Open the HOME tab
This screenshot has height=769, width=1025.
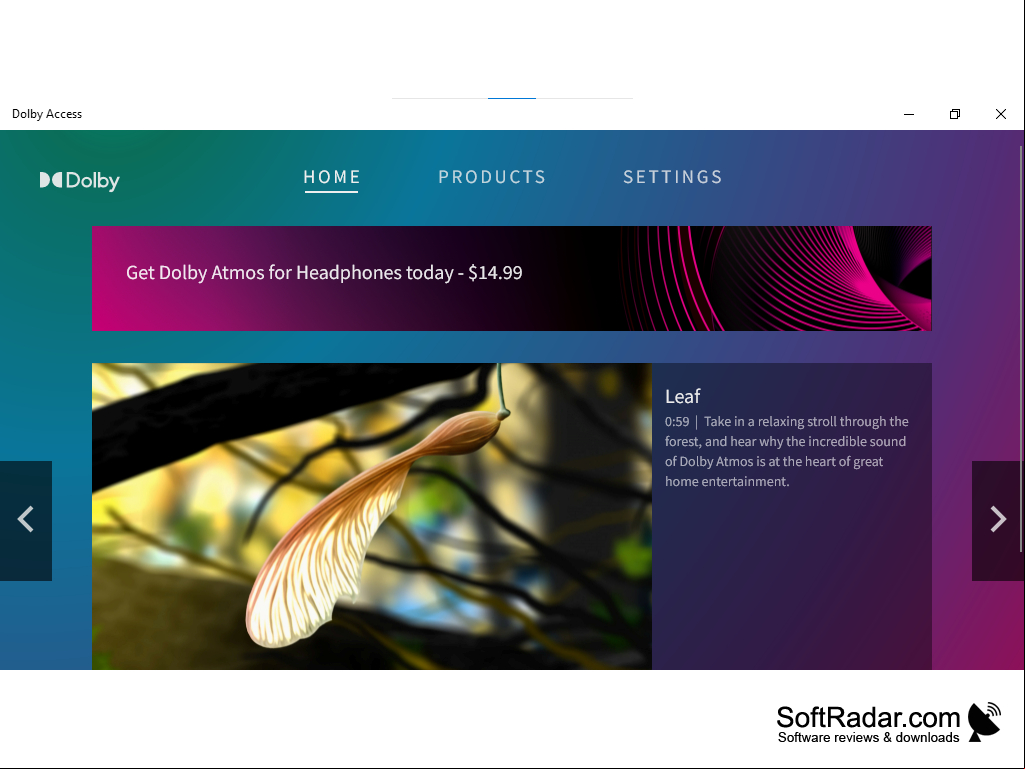pyautogui.click(x=331, y=177)
